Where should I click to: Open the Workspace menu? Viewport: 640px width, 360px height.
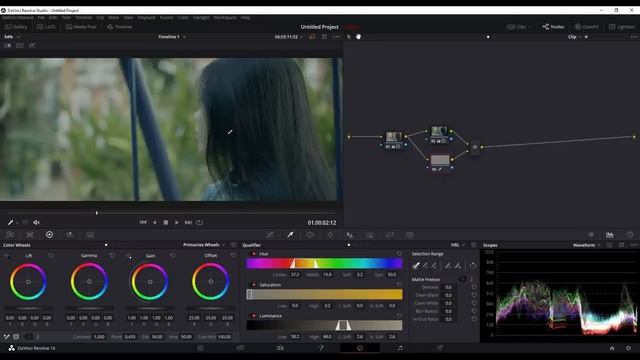[225, 18]
